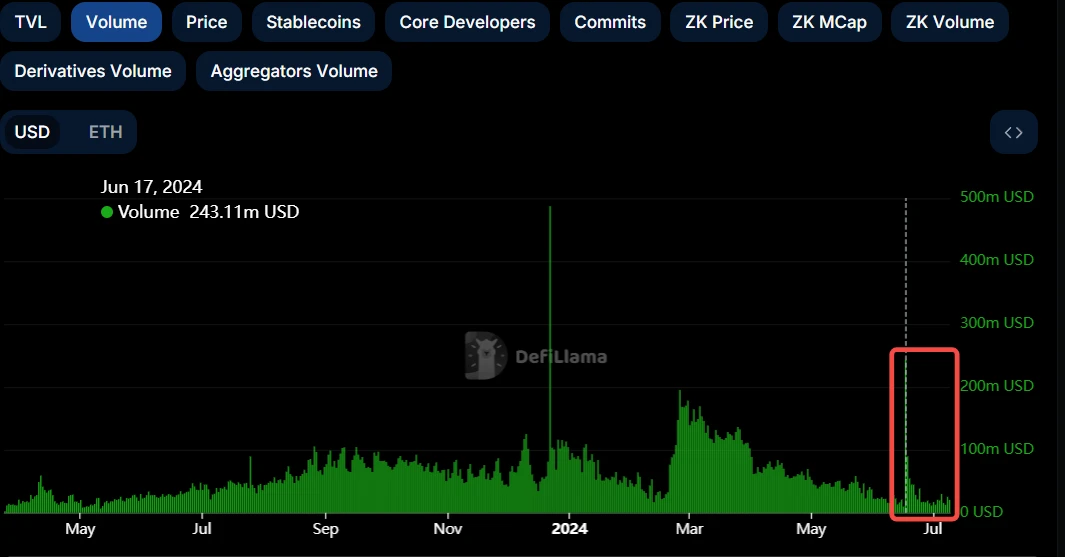The image size is (1065, 557).
Task: Show Derivatives Volume on chart
Action: click(x=93, y=71)
